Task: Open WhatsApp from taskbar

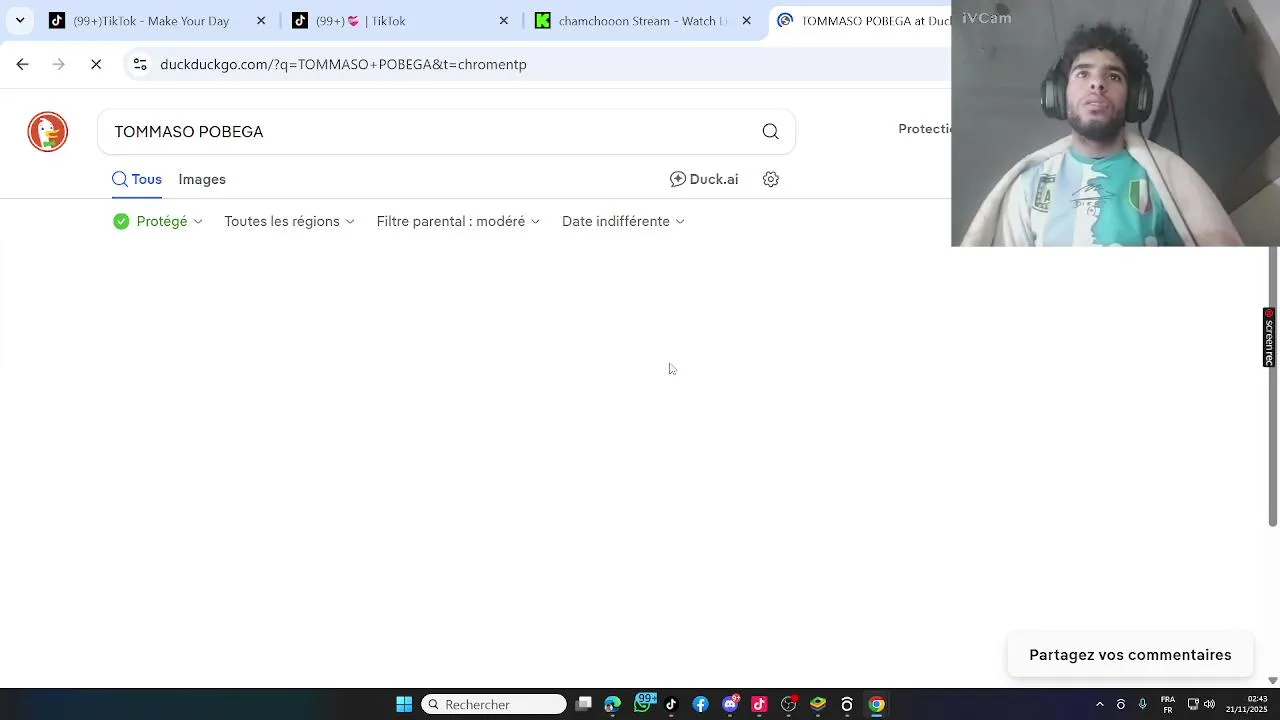Action: [643, 704]
